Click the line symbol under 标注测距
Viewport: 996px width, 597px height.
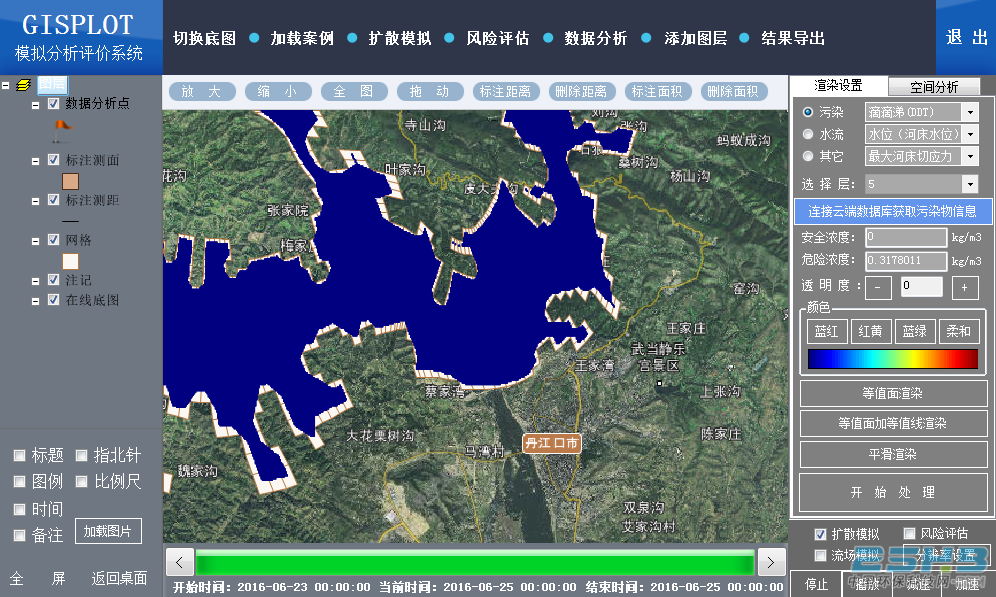click(71, 221)
